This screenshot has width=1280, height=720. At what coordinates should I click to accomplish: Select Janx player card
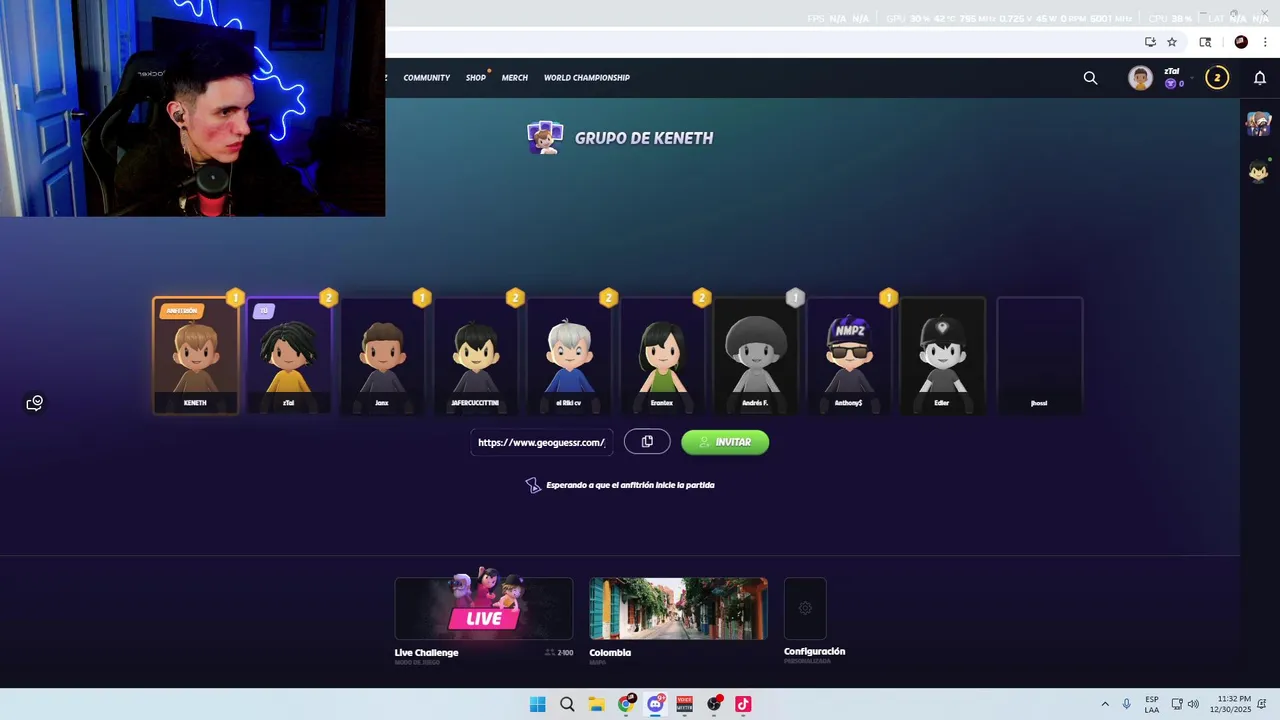382,355
